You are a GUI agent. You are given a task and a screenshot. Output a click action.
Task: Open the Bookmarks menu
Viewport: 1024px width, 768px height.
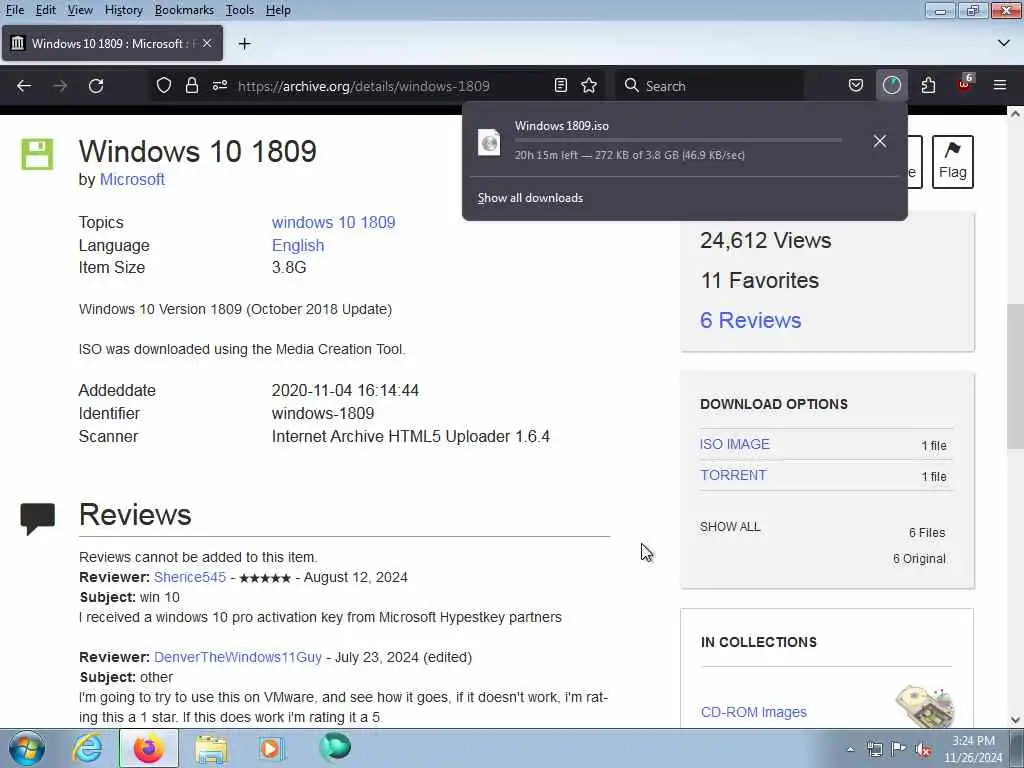point(184,10)
